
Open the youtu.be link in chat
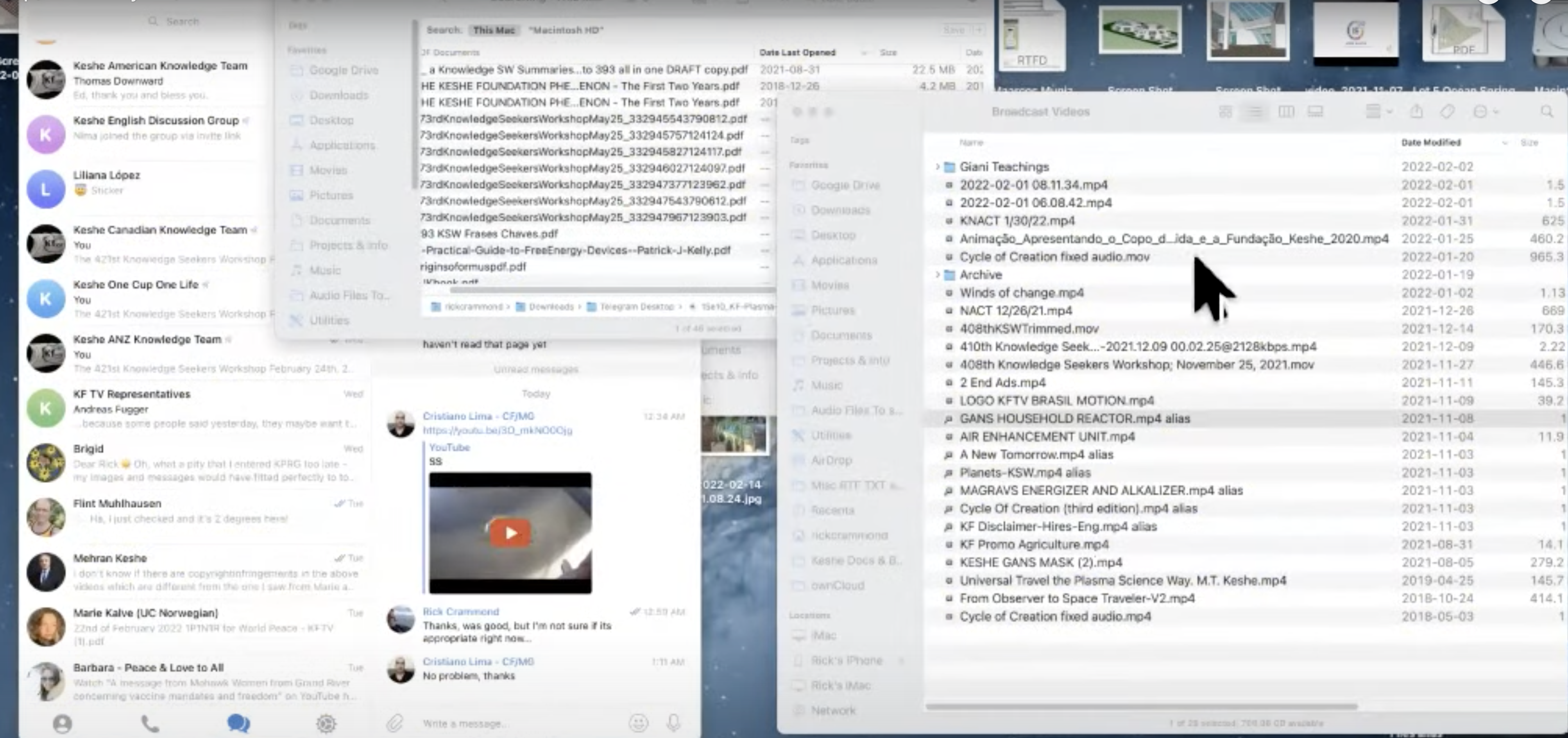tap(497, 430)
